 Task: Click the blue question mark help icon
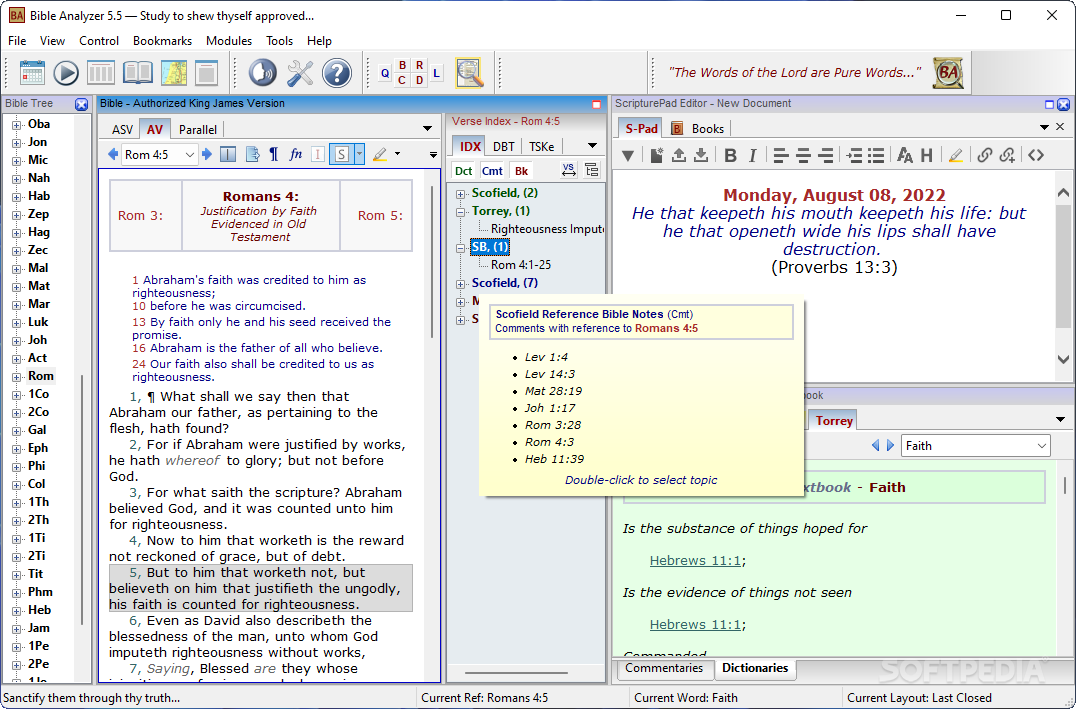click(337, 73)
